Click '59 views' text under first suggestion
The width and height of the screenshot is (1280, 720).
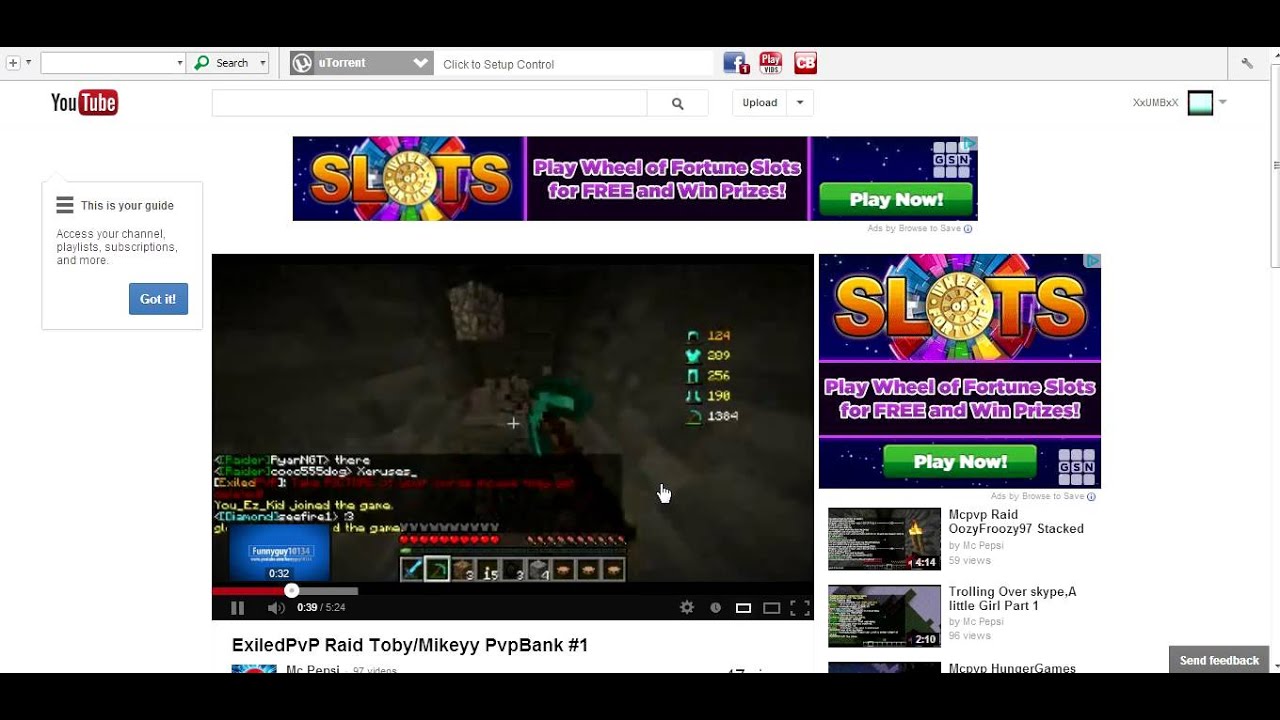pyautogui.click(x=969, y=561)
